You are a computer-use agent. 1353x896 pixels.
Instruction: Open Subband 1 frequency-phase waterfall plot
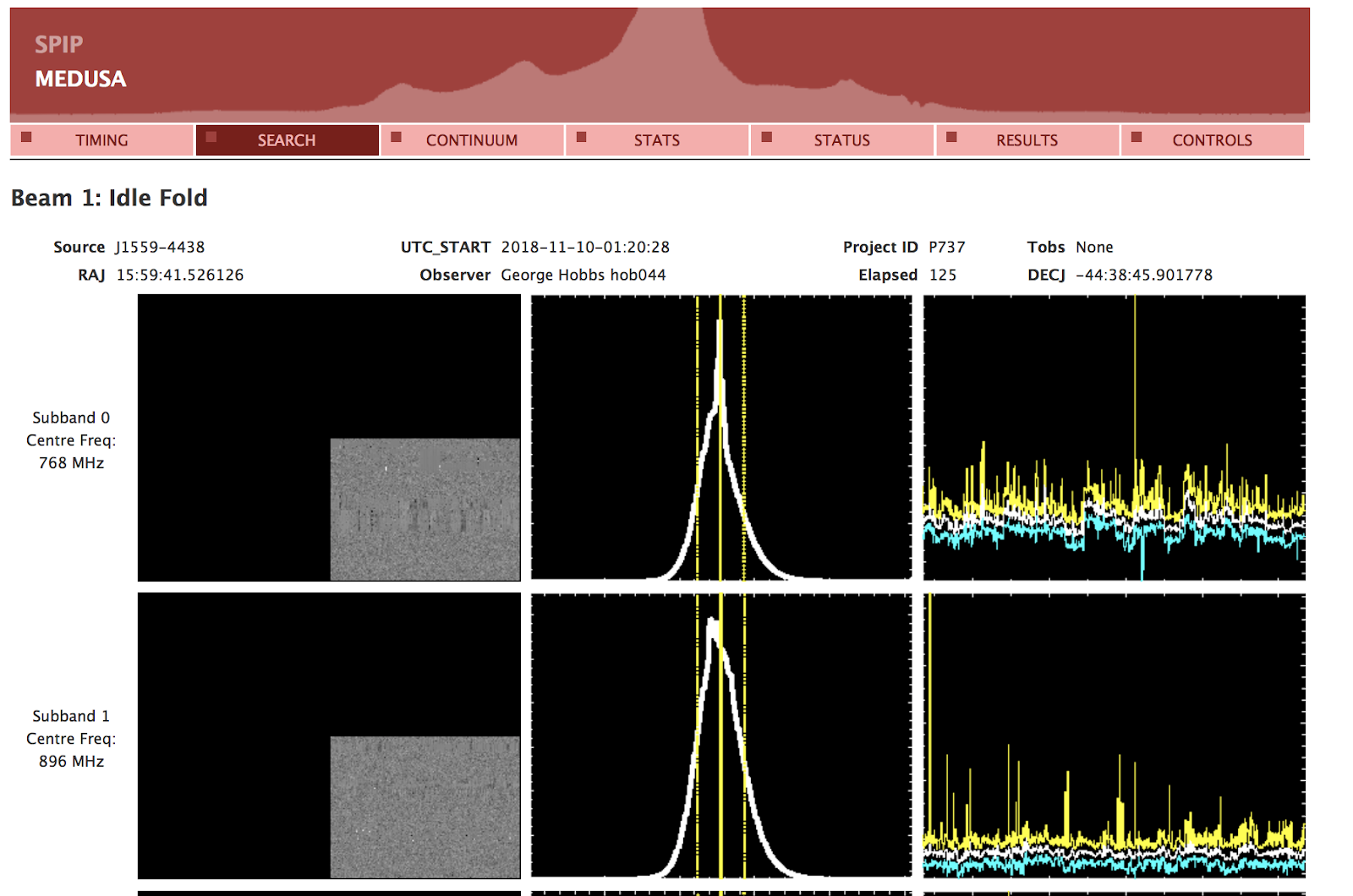(329, 735)
